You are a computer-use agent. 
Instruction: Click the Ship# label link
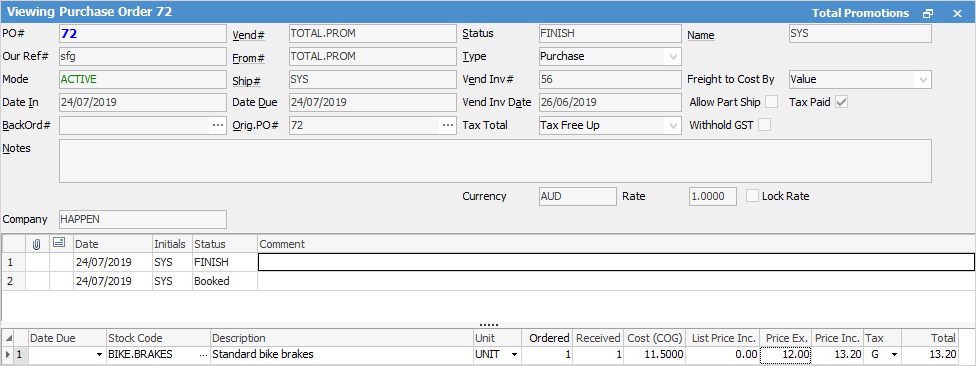point(246,80)
